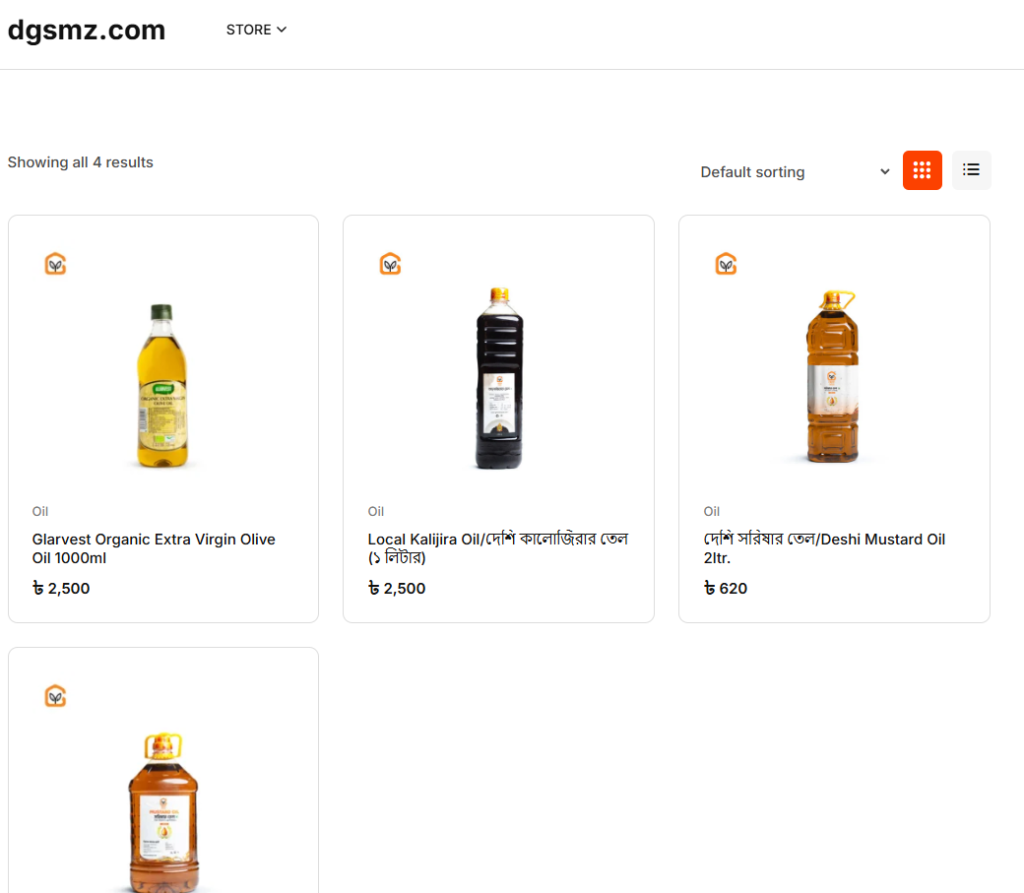Viewport: 1024px width, 893px height.
Task: Switch to grid view layout
Action: click(x=922, y=170)
